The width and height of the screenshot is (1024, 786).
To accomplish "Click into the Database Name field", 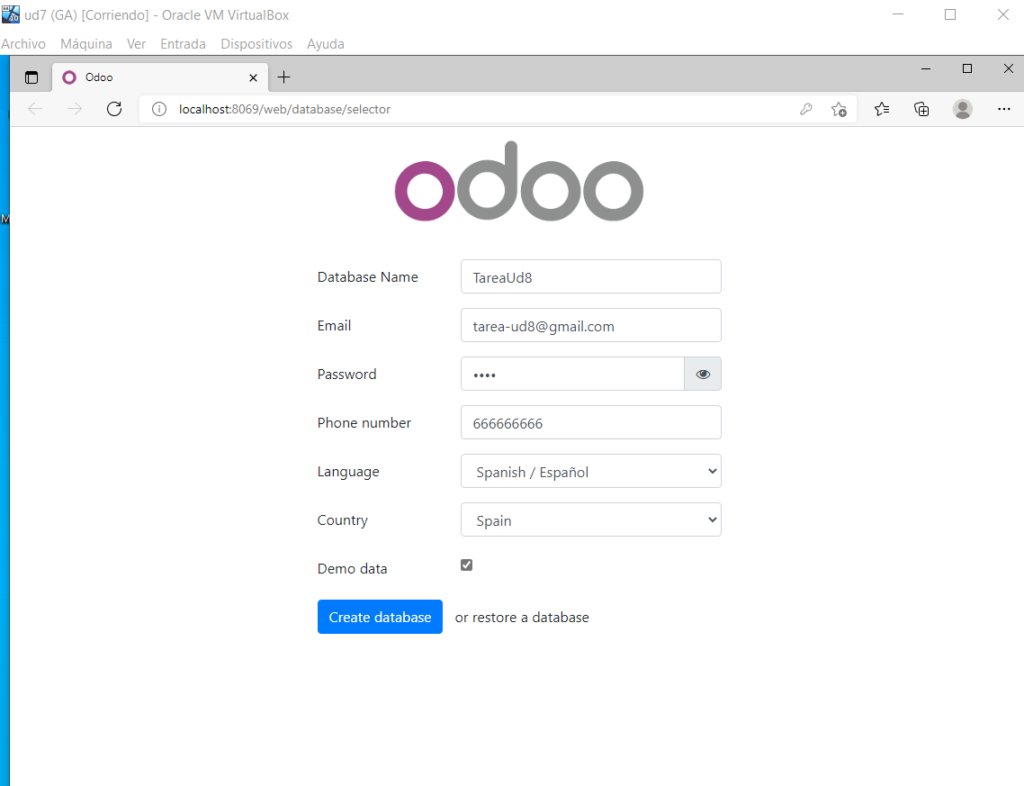I will coord(591,277).
